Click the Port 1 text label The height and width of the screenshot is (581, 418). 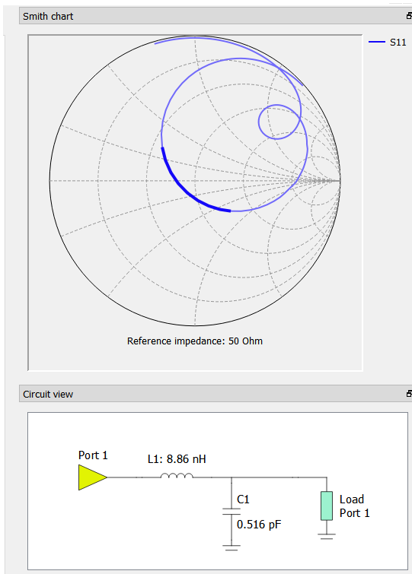(x=93, y=455)
